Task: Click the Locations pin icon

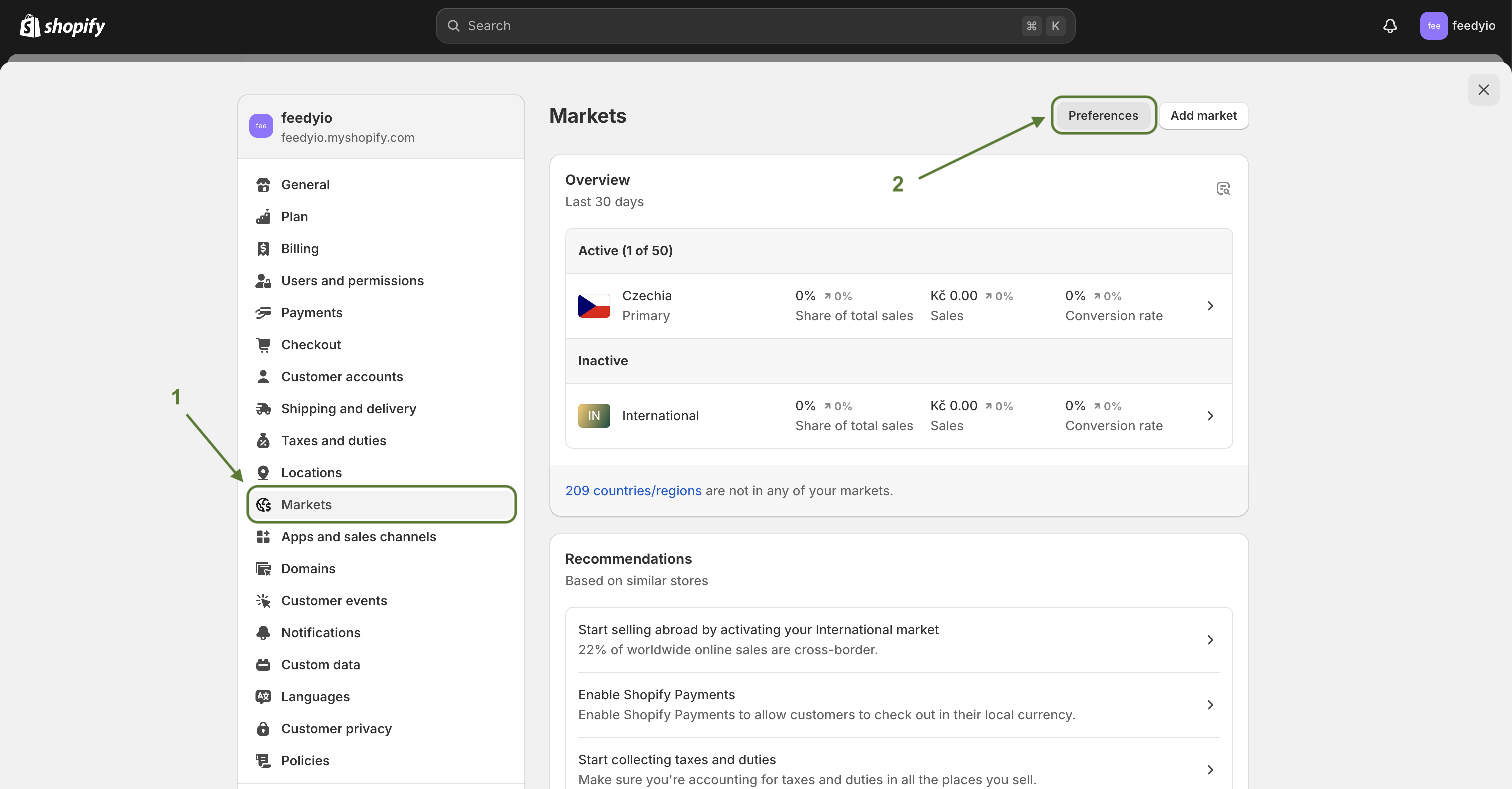Action: [263, 472]
